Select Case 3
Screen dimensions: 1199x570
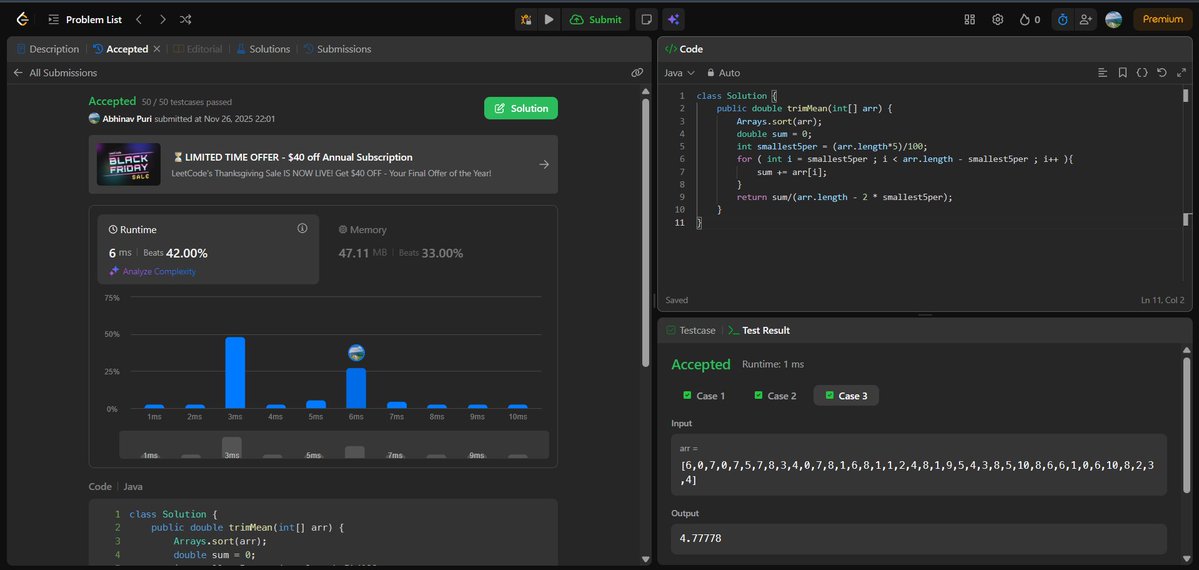[846, 396]
